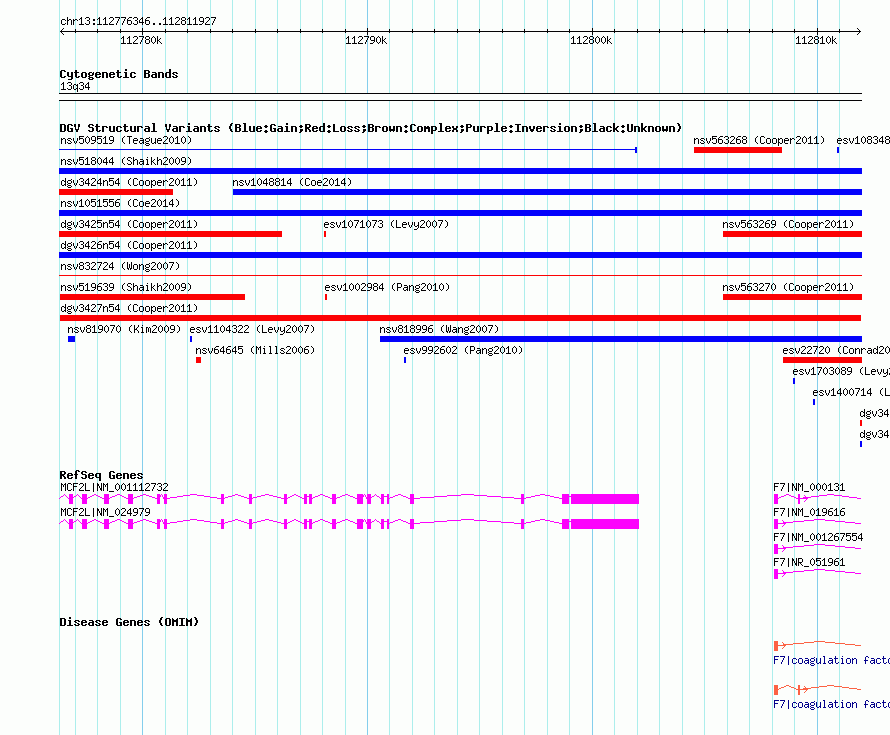Select the DGV Structural Variants track title
The width and height of the screenshot is (890, 735).
[x=371, y=128]
